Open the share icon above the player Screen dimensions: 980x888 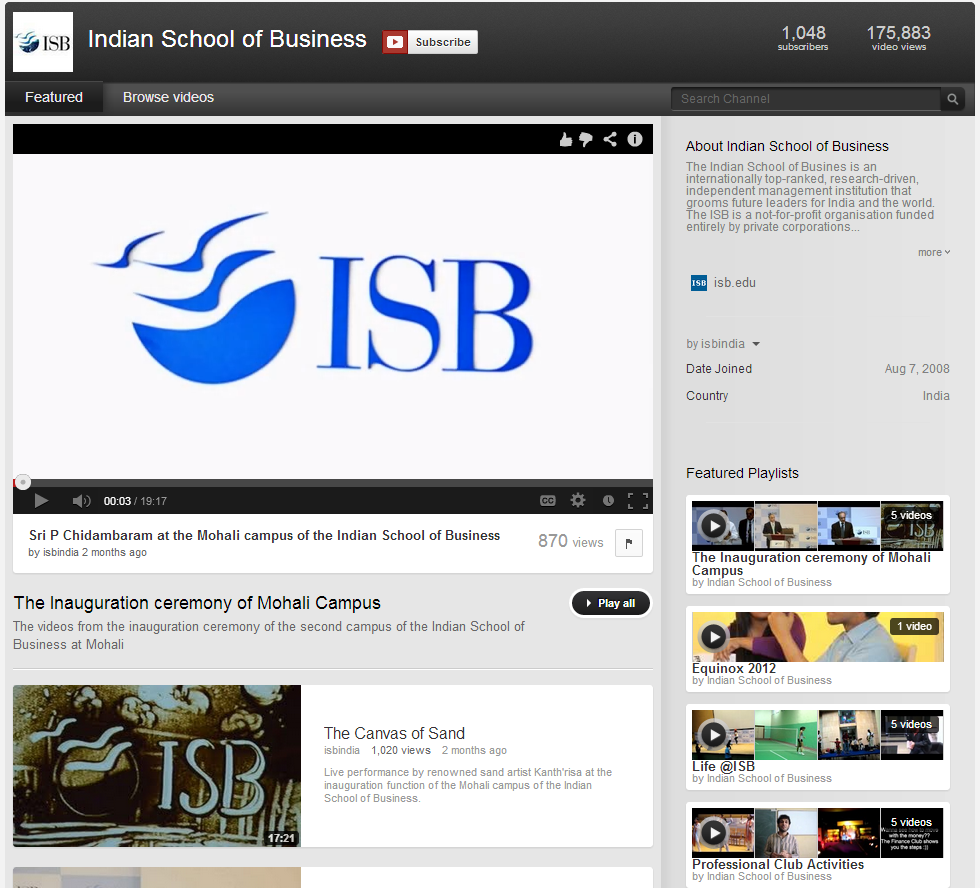(x=611, y=139)
